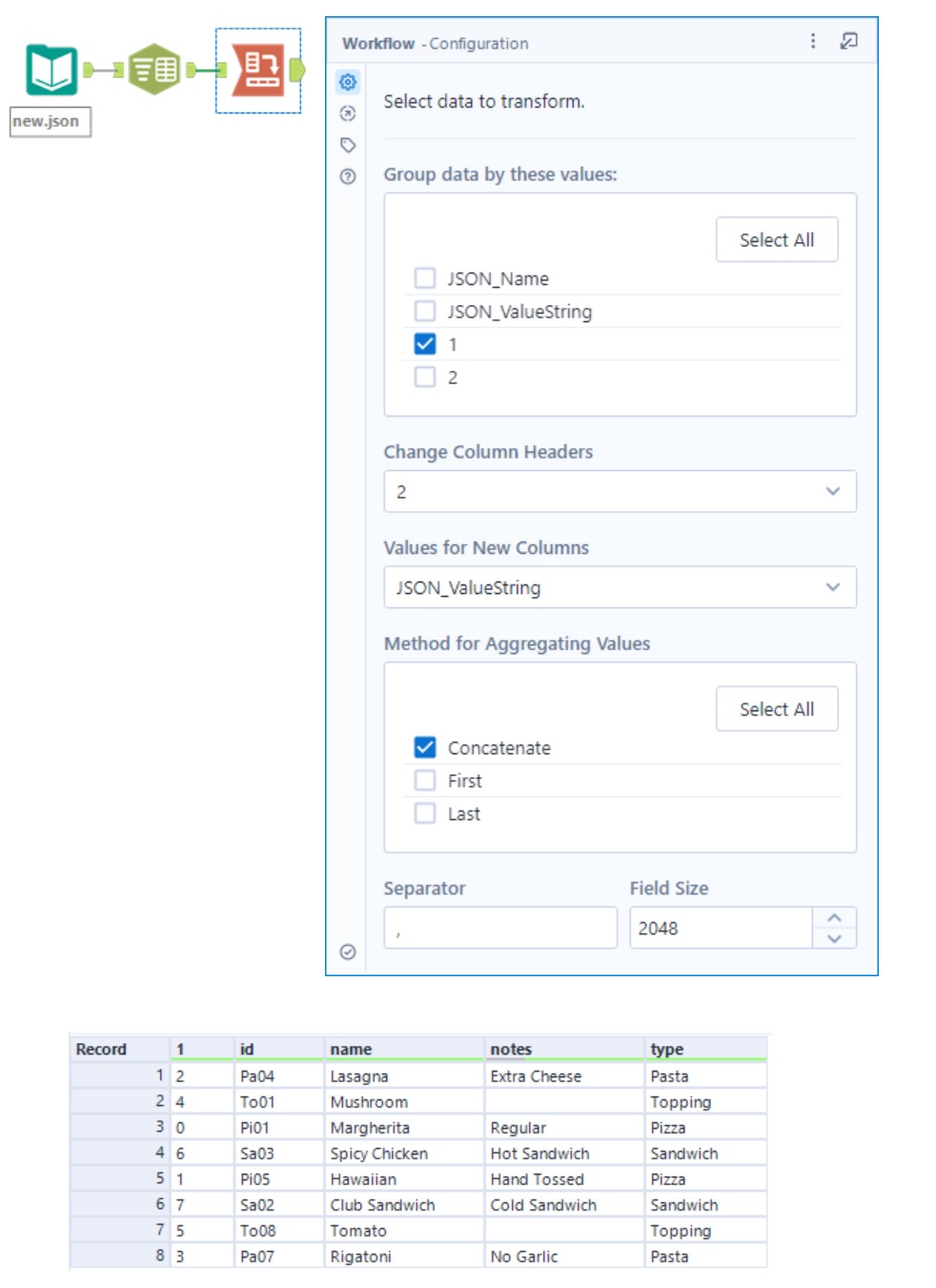Open the three-dot options menu
This screenshot has width=936, height=1288.
point(813,43)
